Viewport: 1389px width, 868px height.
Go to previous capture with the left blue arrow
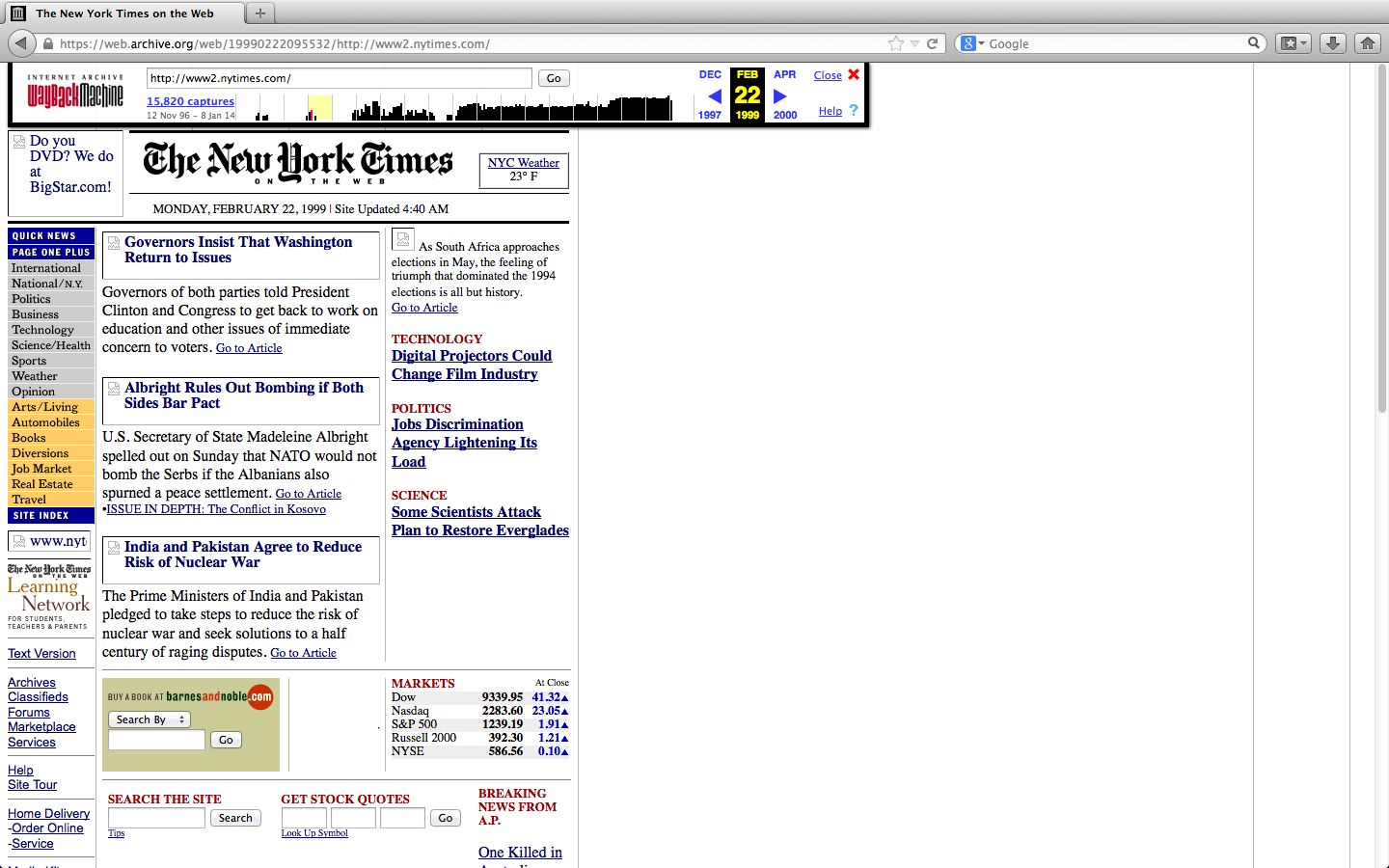pos(715,95)
